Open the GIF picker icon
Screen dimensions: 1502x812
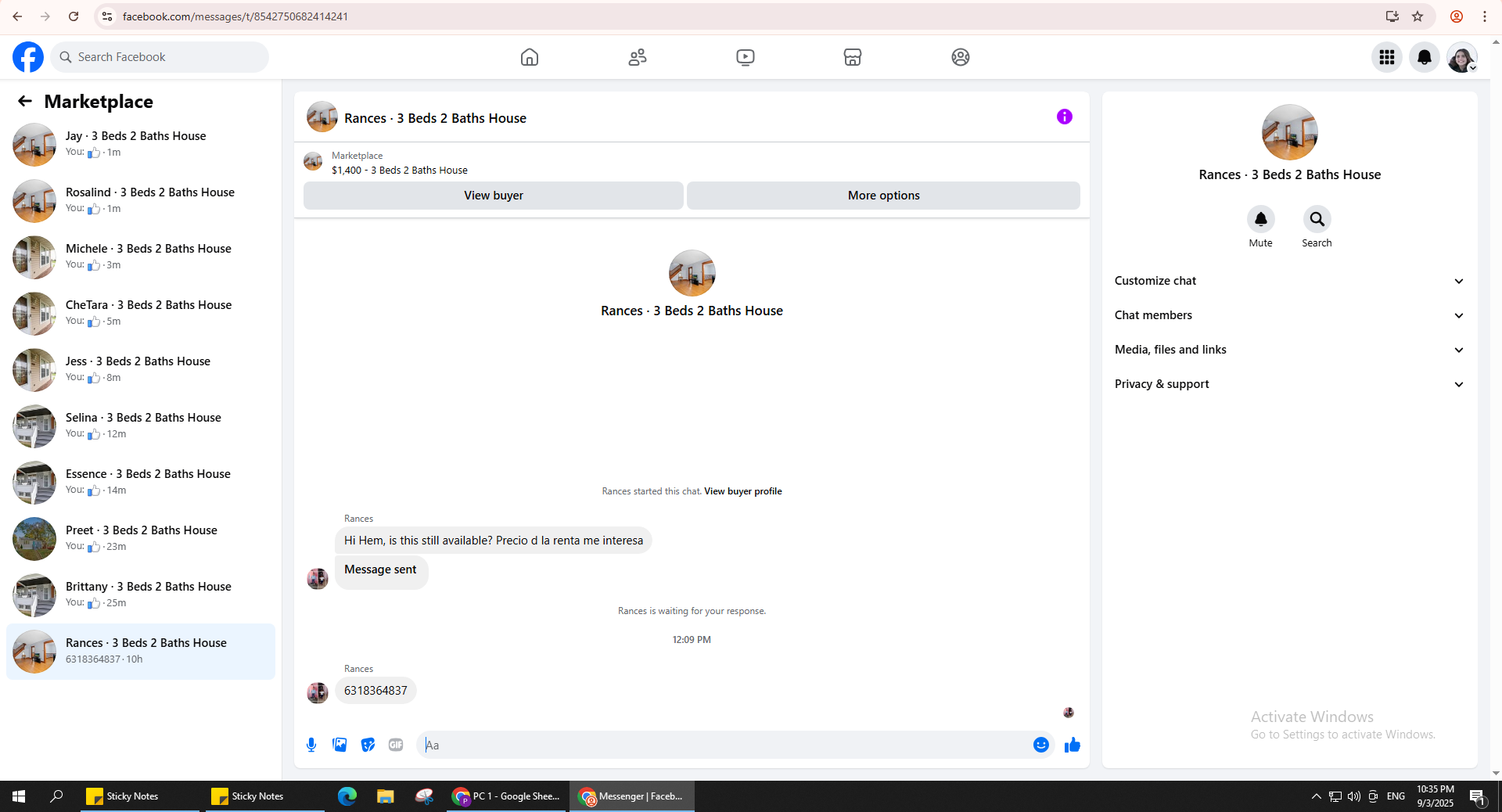coord(396,745)
